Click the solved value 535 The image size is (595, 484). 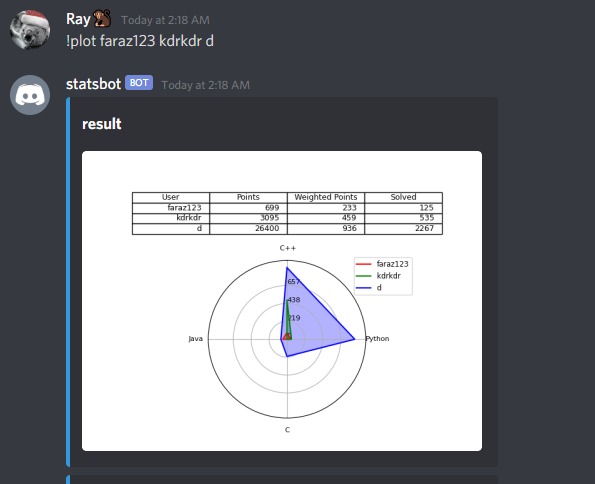coord(427,218)
